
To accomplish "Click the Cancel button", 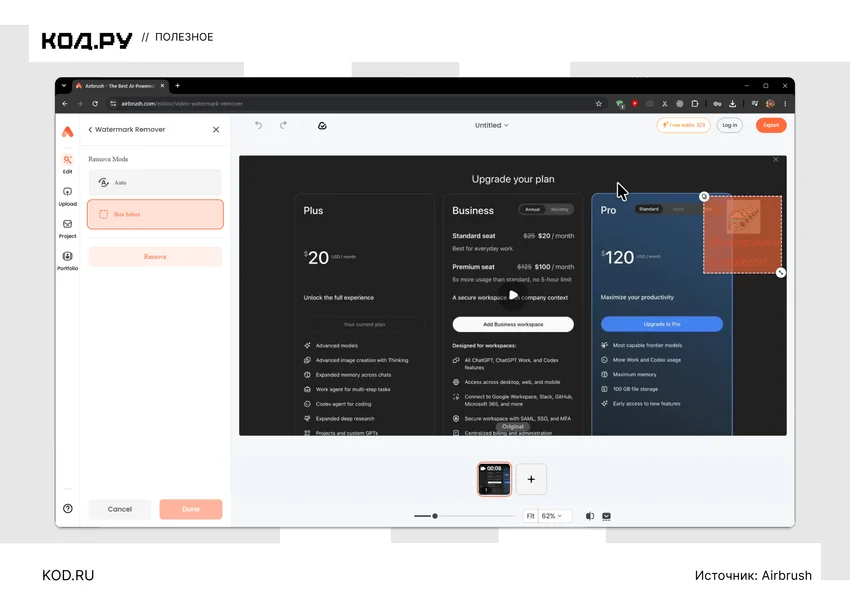I will tap(120, 509).
